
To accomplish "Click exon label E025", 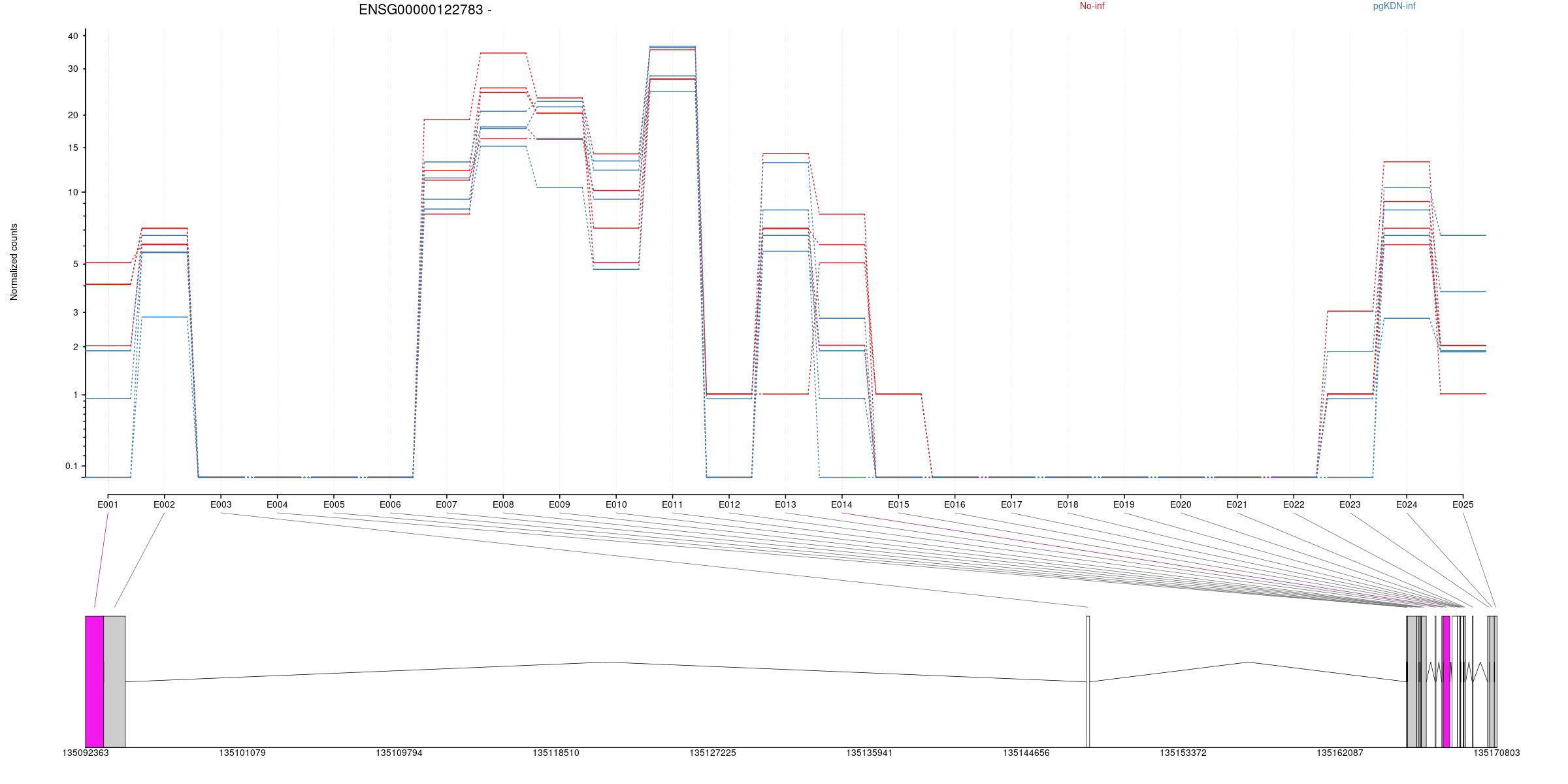I will (1463, 504).
